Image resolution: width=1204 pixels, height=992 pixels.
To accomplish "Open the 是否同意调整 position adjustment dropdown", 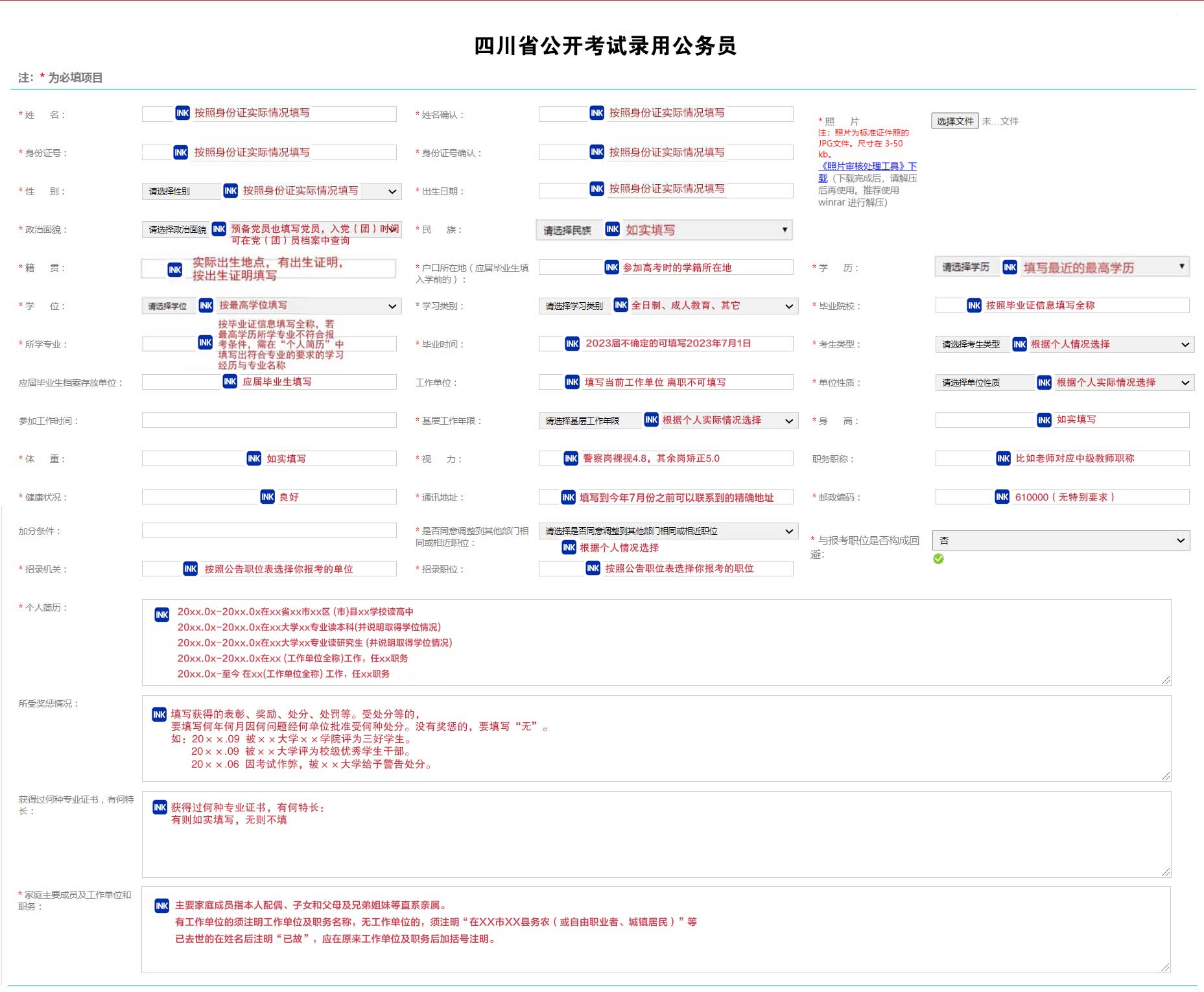I will (788, 531).
